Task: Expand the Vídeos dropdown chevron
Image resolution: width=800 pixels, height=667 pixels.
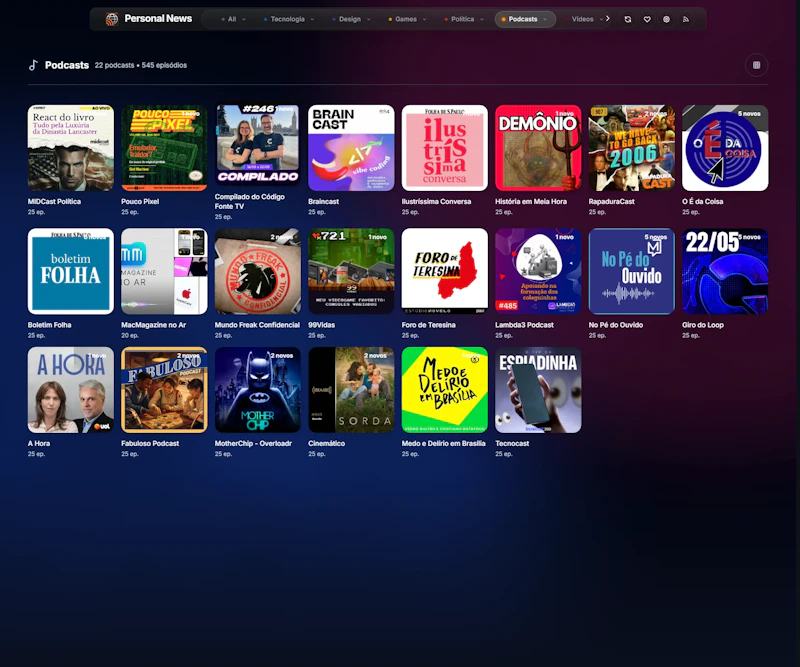Action: point(602,19)
